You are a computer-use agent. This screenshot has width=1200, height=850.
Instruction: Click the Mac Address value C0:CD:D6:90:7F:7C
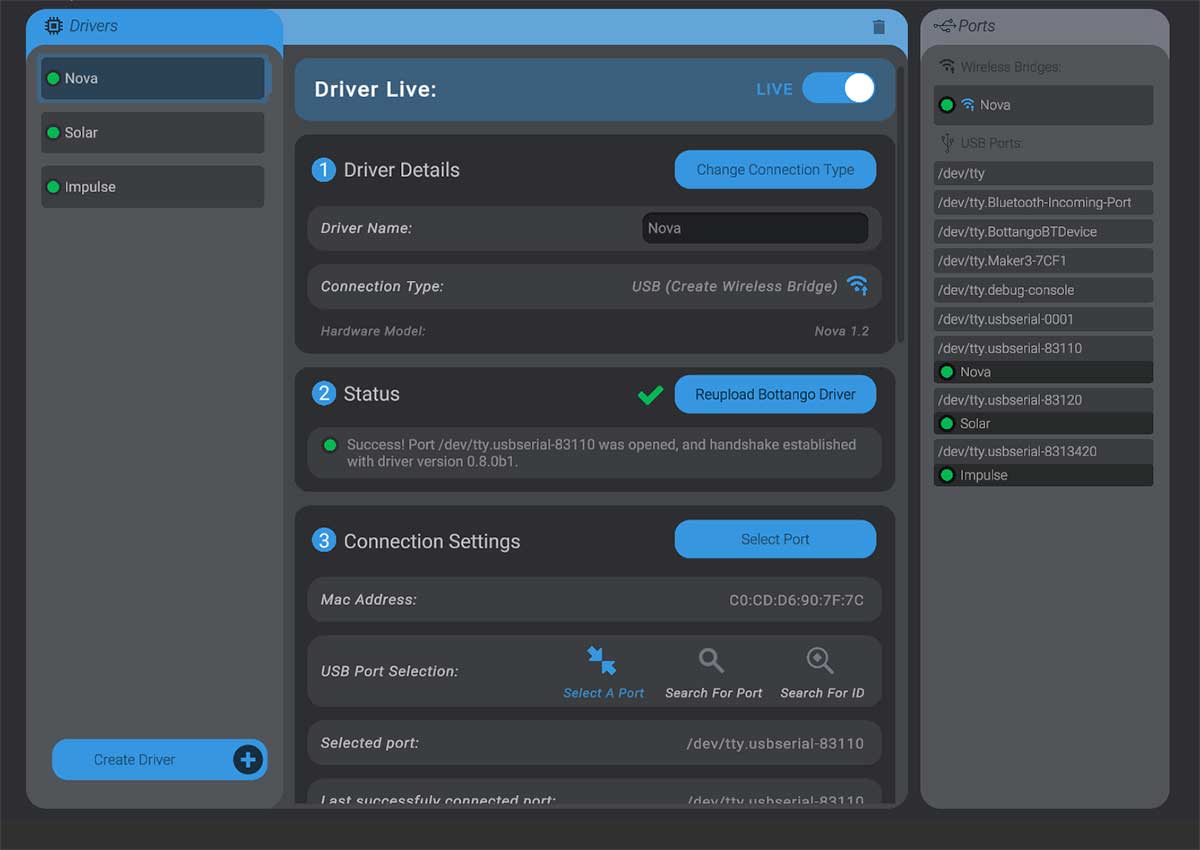click(796, 601)
